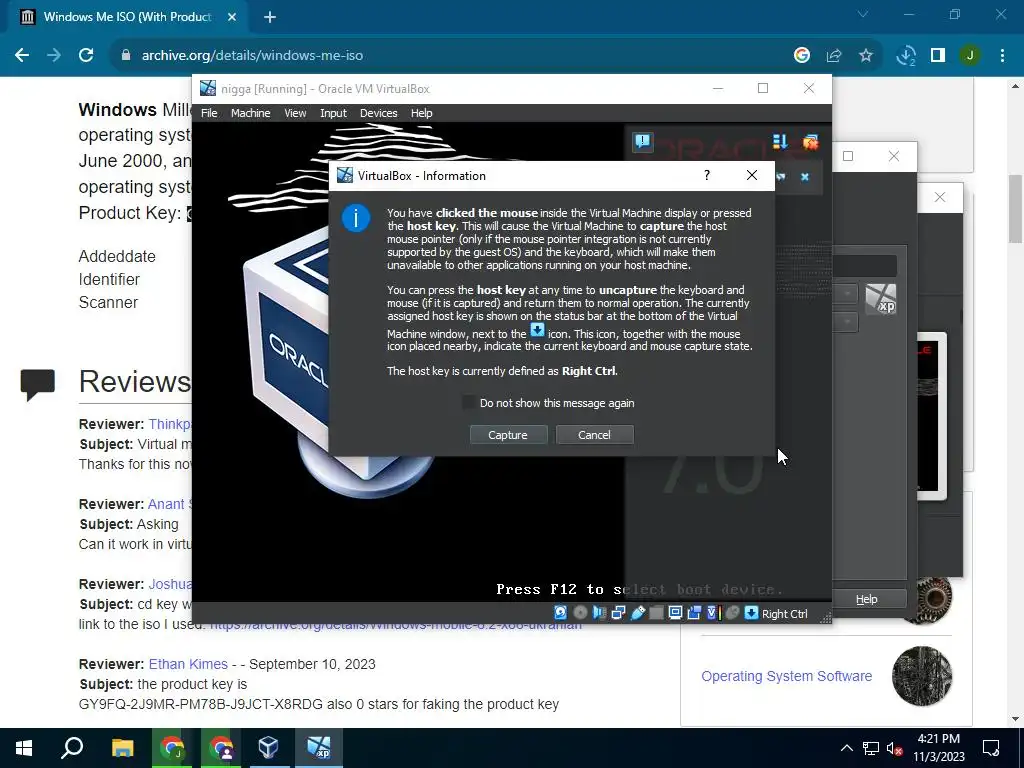Click the audio icon in VM status bar

(x=599, y=613)
